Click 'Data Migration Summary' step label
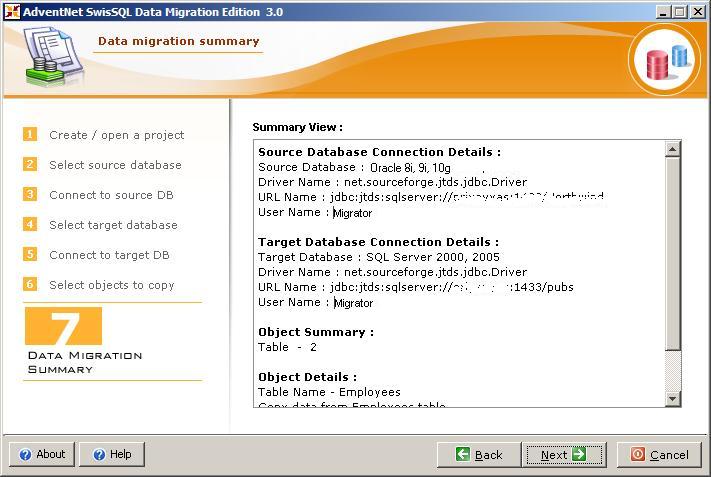711x477 pixels. [x=85, y=362]
